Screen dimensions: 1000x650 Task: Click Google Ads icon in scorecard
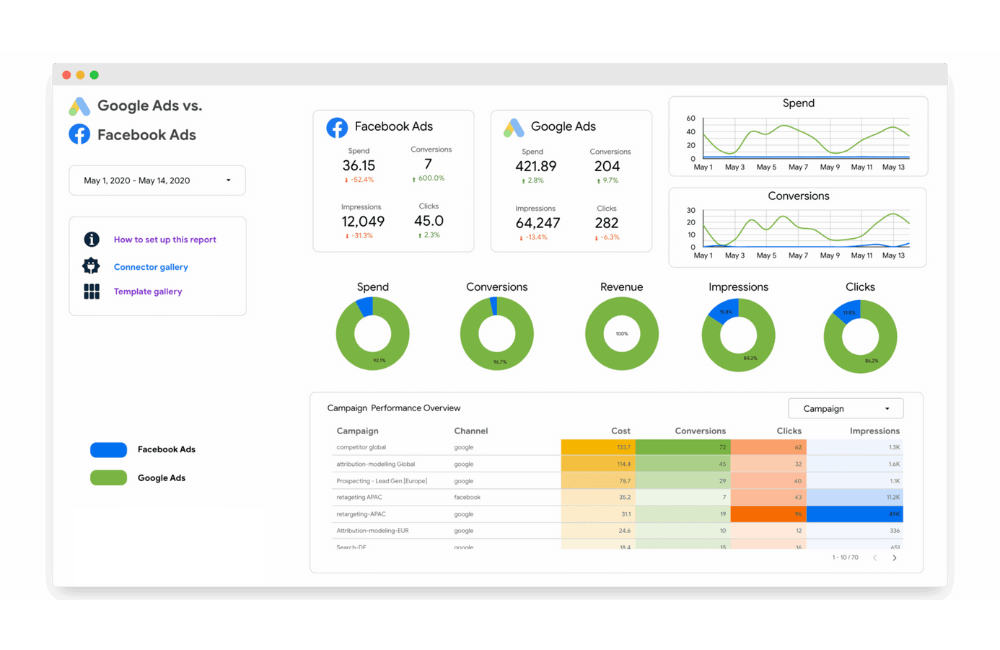(x=513, y=127)
